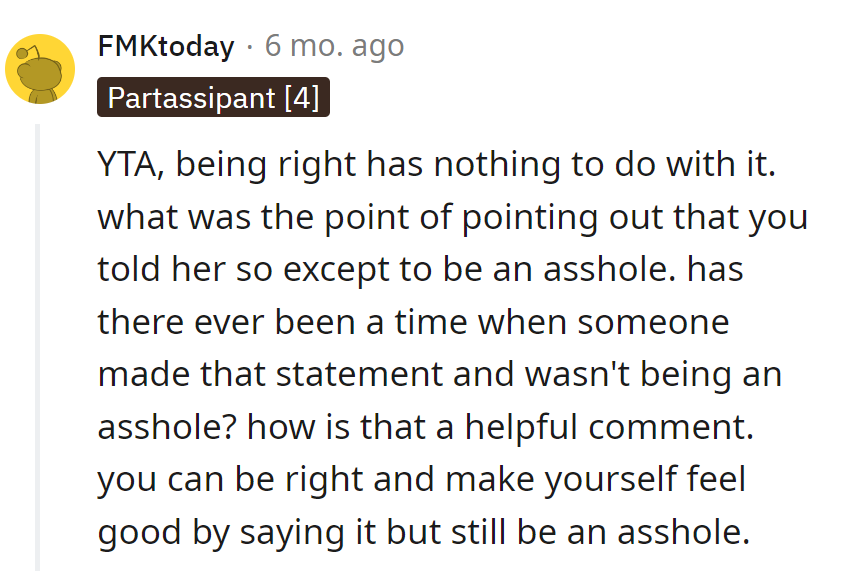Image resolution: width=844 pixels, height=571 pixels.
Task: Click the FMKtoday Snoo avatar icon
Action: click(x=40, y=69)
